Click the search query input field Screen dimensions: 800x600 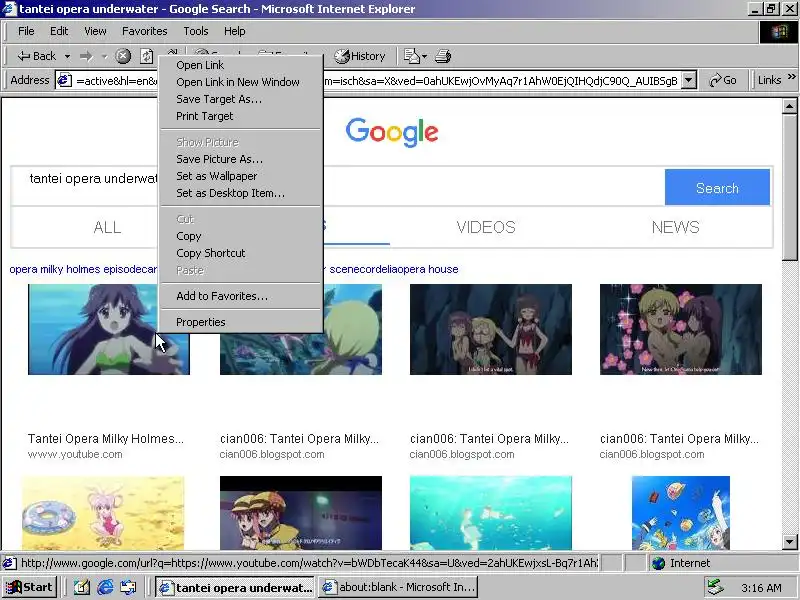pos(338,187)
